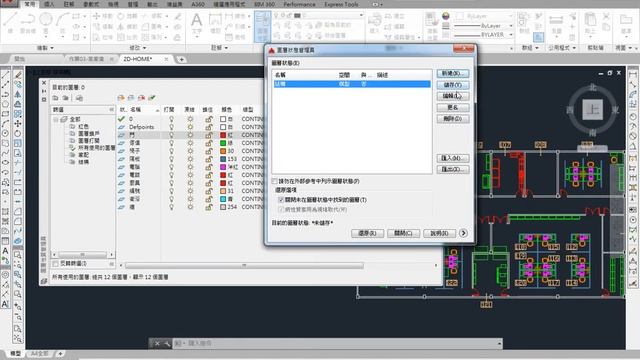The width and height of the screenshot is (640, 360).
Task: Check the 請勿在外部參考中列示圖層狀態 checkbox
Action: (x=275, y=181)
